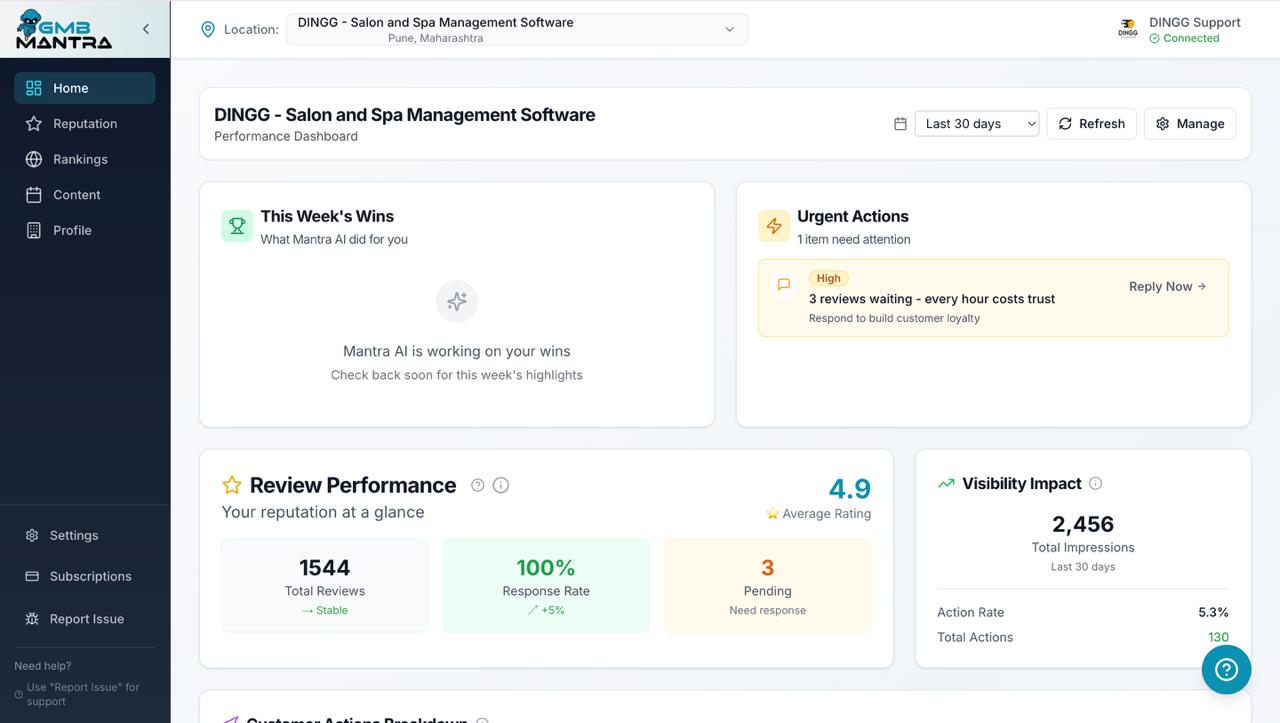The image size is (1280, 723).
Task: Click the Total Actions label
Action: point(975,637)
